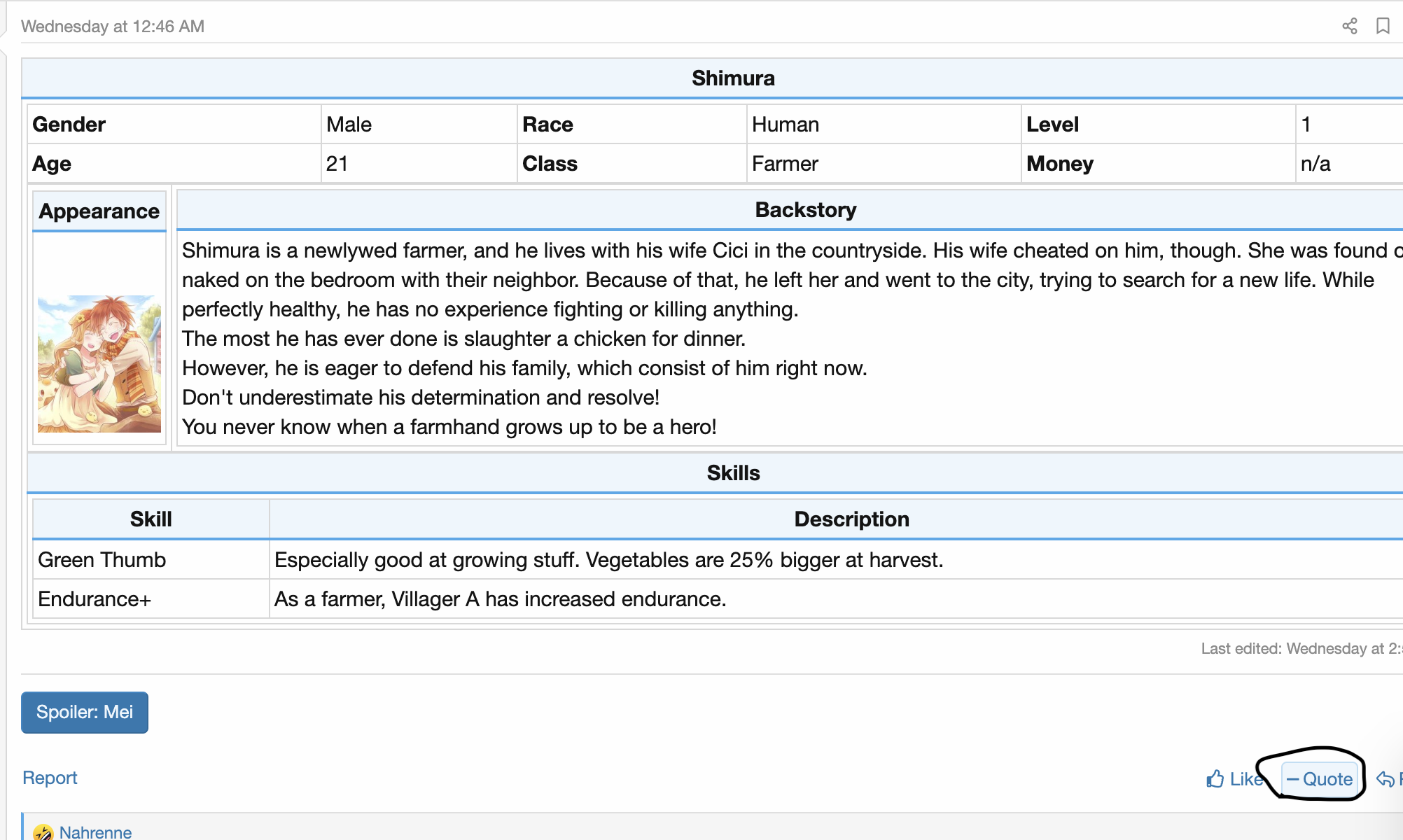
Task: Click the Appearance header cell
Action: pyautogui.click(x=99, y=211)
